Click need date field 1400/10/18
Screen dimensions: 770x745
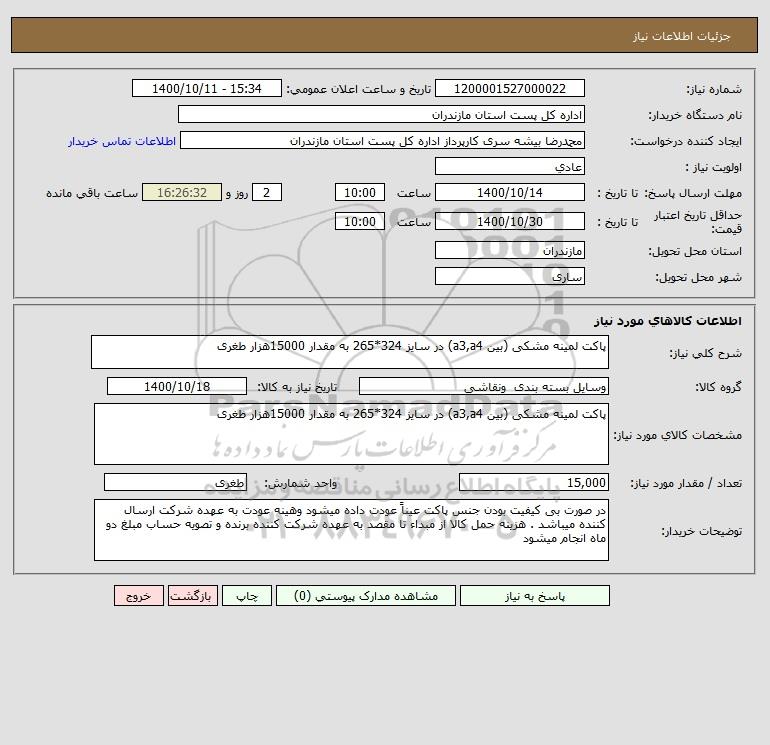(177, 386)
